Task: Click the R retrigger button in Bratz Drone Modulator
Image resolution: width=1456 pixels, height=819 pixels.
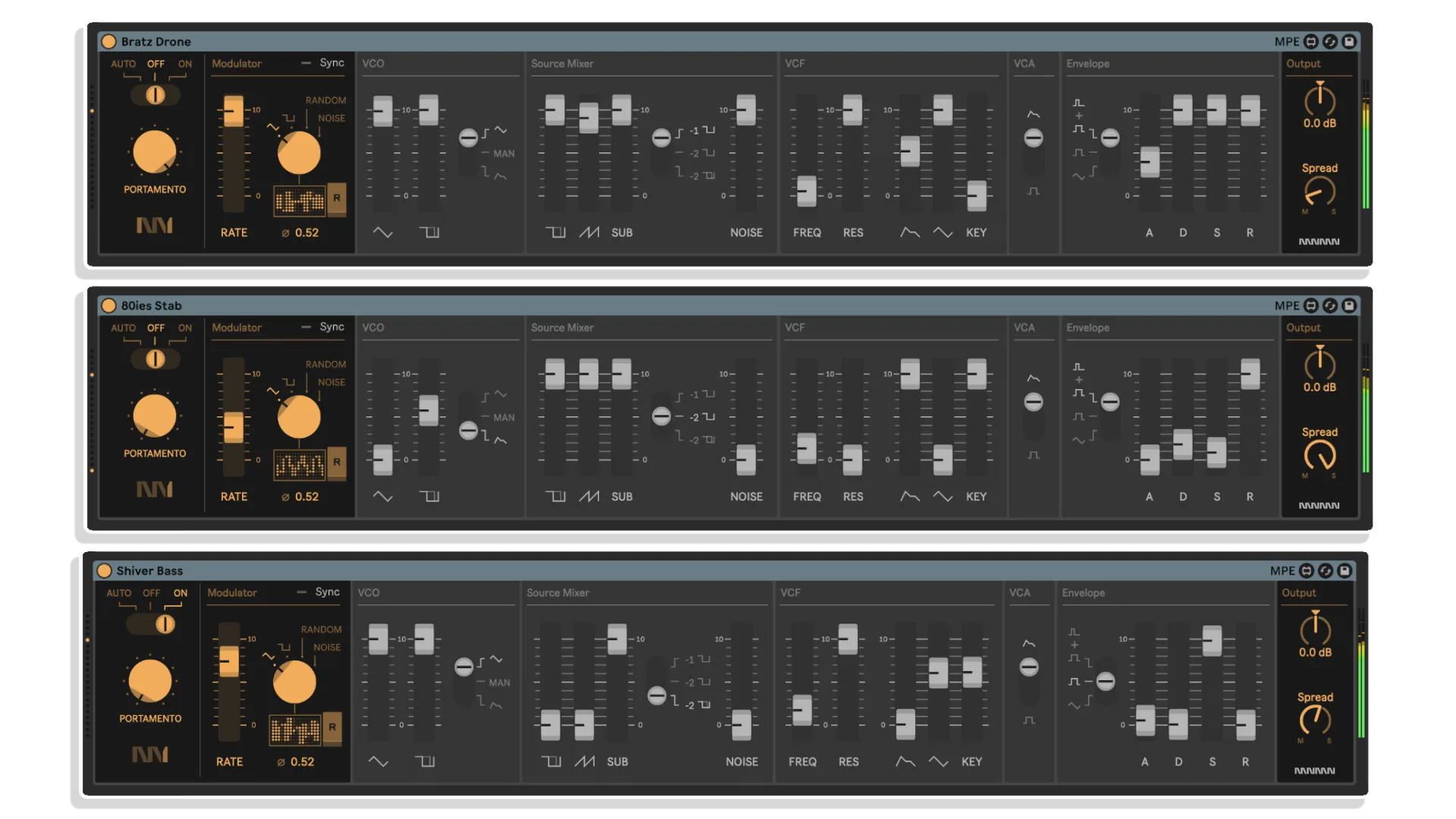Action: click(x=337, y=199)
